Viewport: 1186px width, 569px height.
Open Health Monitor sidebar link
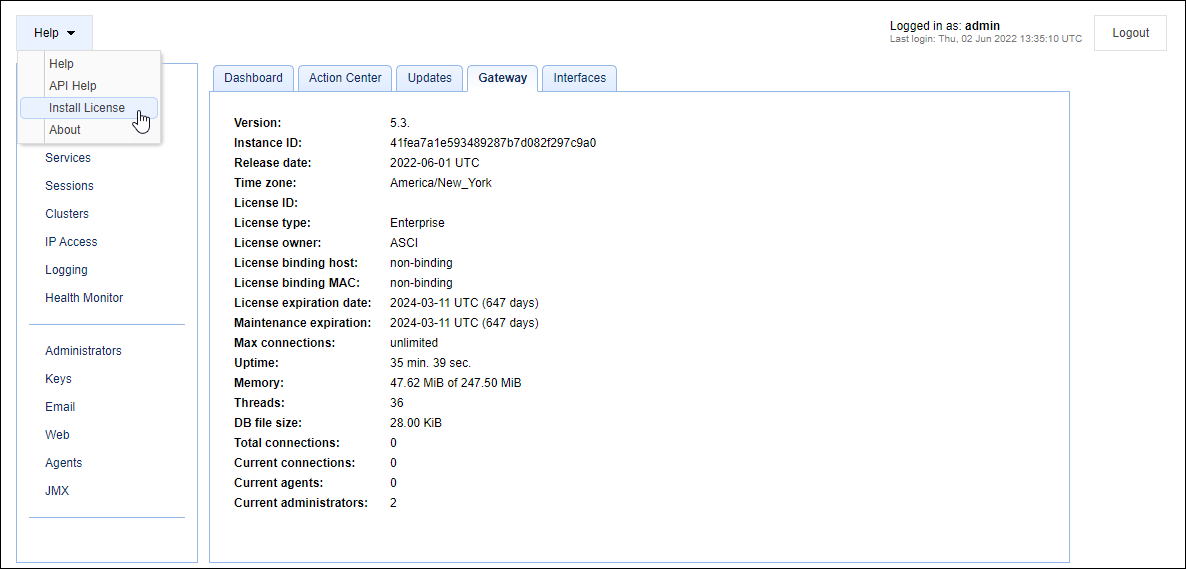84,298
